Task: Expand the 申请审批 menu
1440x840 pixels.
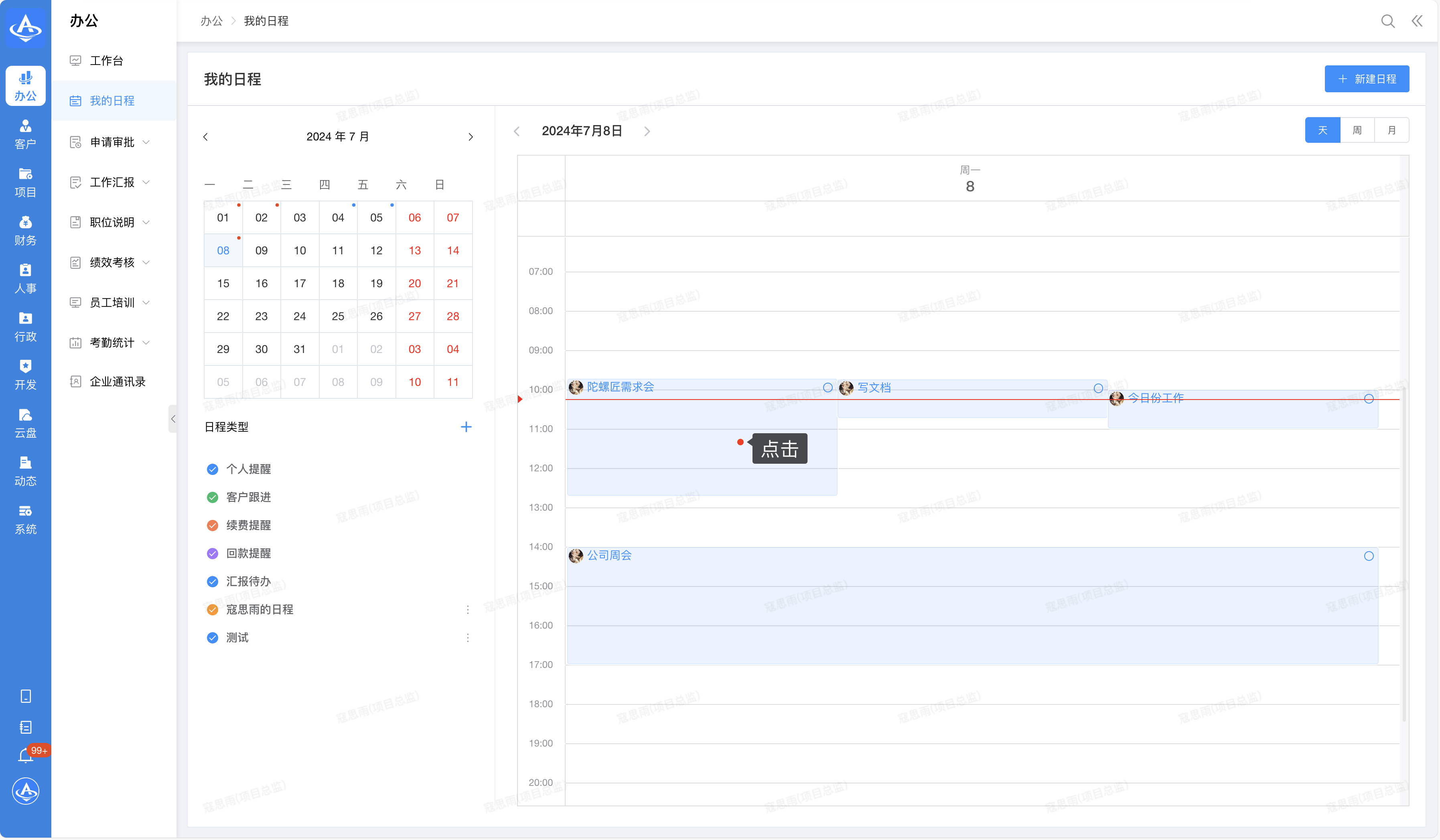Action: click(112, 142)
